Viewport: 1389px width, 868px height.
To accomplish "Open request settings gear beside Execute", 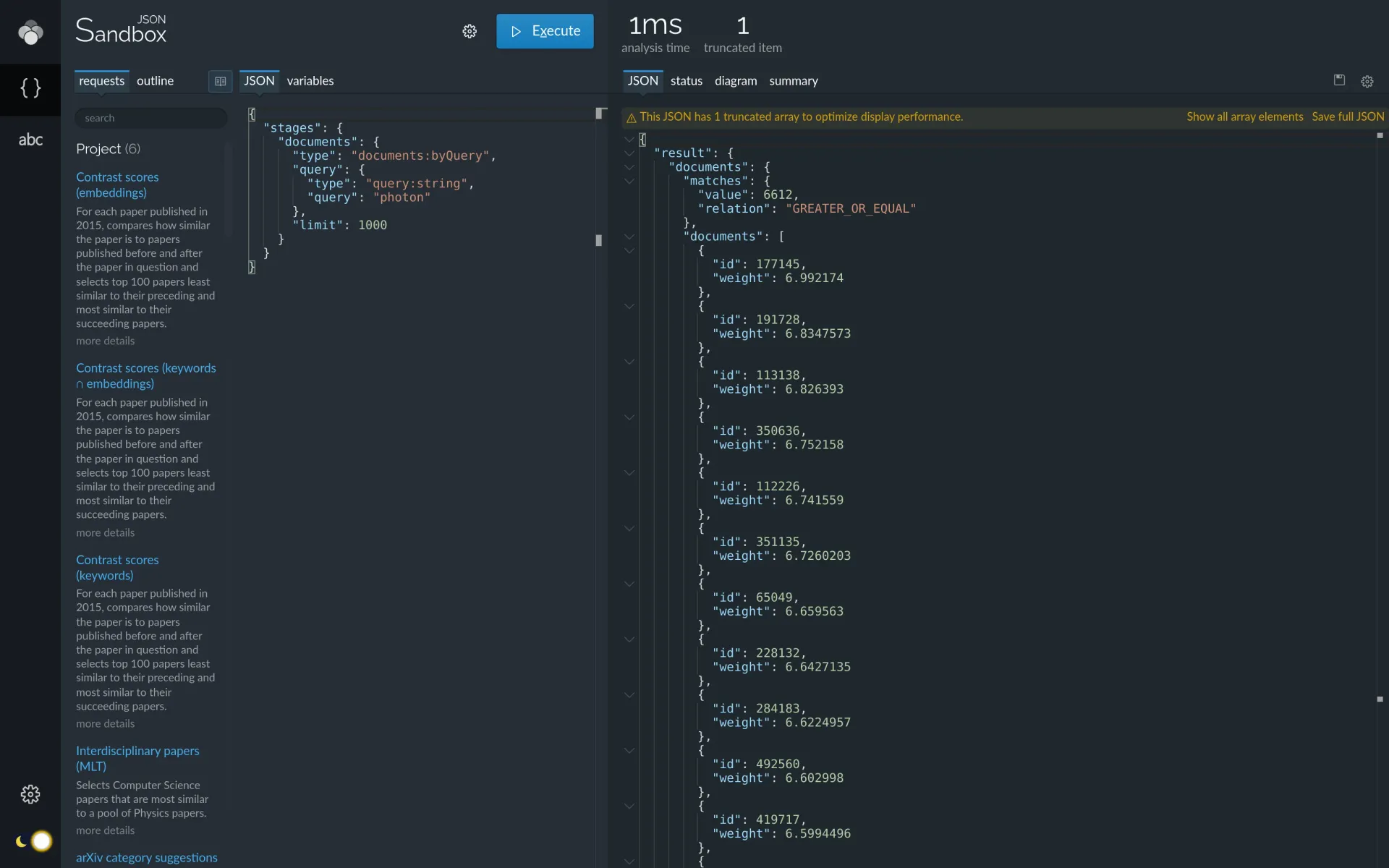I will tap(470, 31).
